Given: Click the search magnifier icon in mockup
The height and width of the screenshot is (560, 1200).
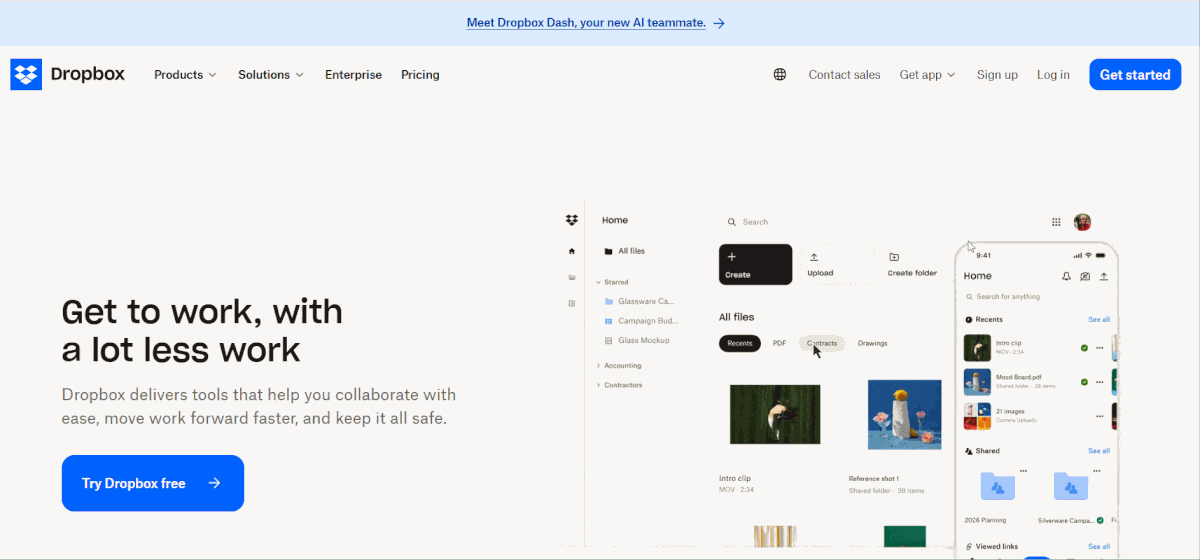Looking at the screenshot, I should point(732,222).
